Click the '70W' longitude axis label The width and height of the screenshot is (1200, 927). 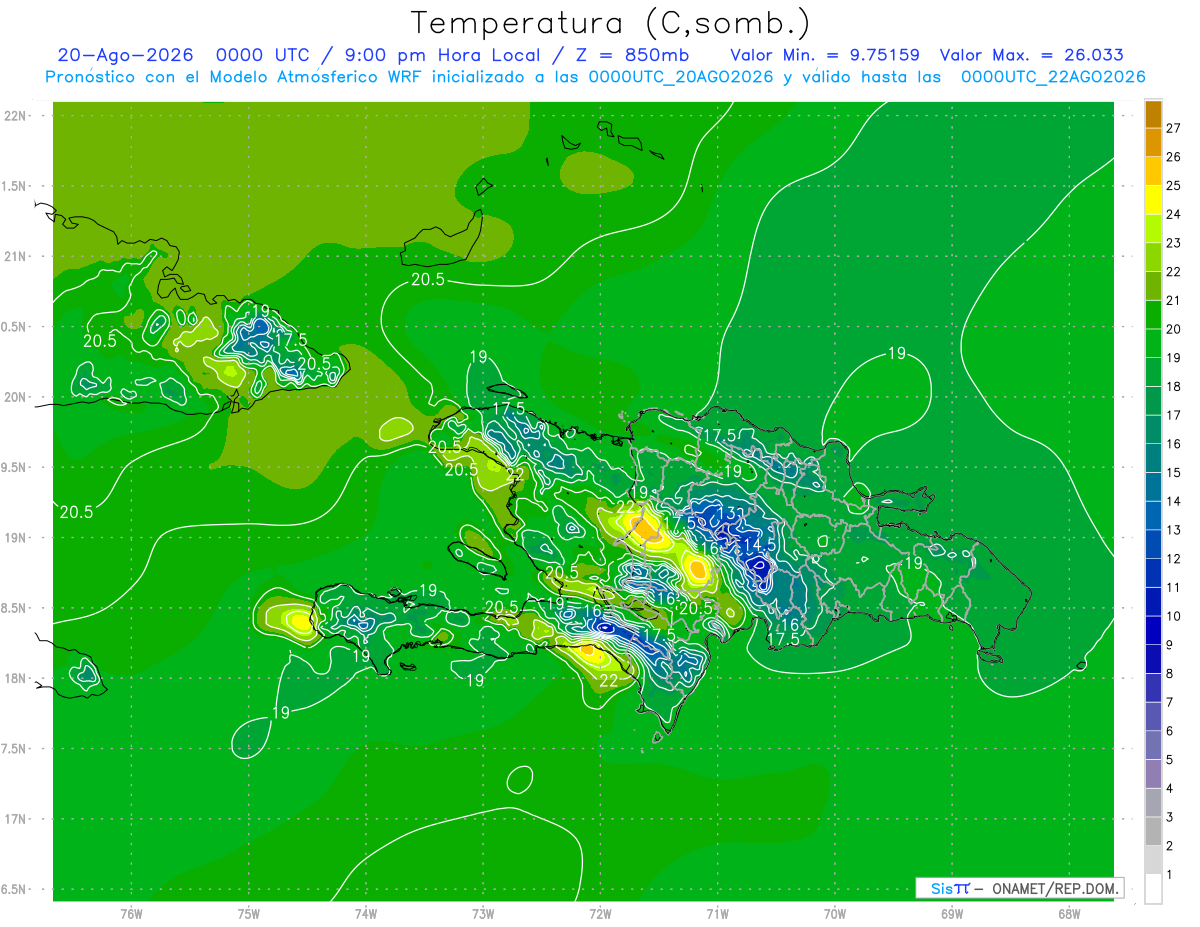click(x=834, y=913)
